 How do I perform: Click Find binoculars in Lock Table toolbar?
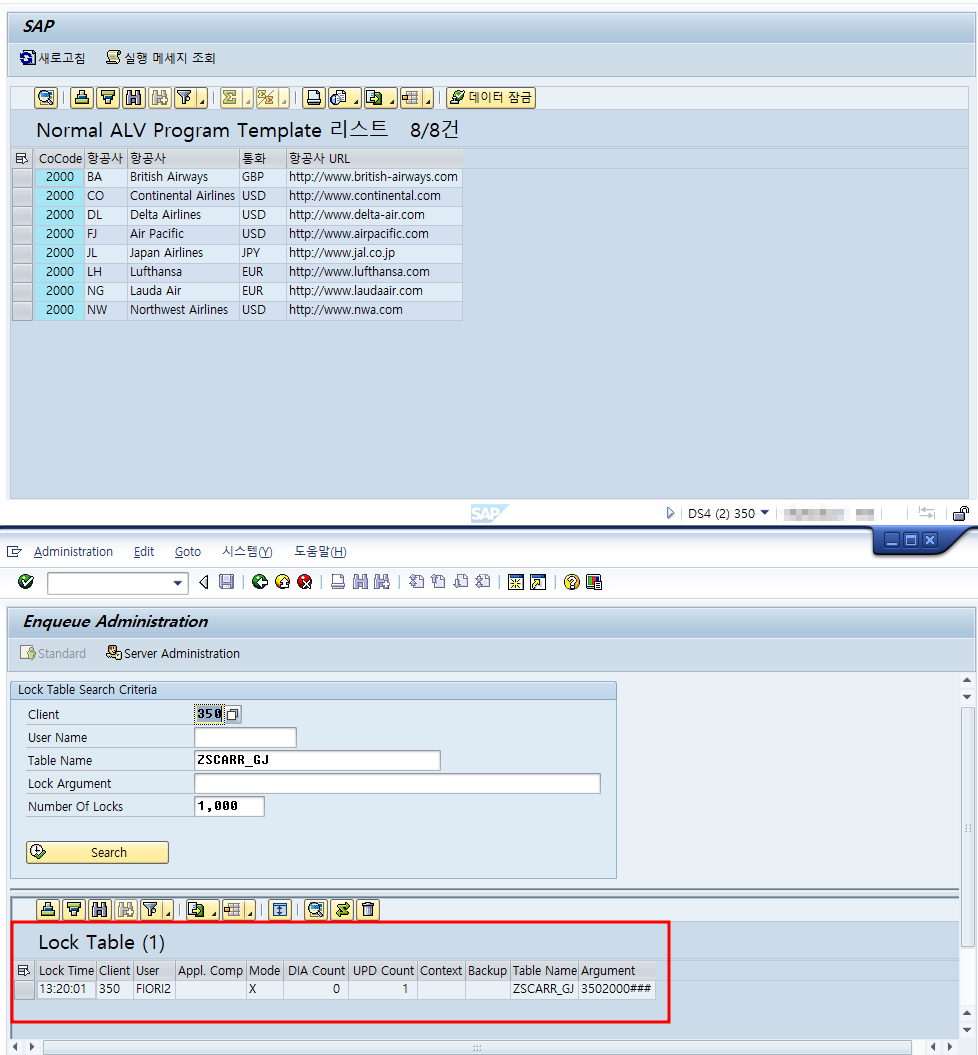(100, 910)
